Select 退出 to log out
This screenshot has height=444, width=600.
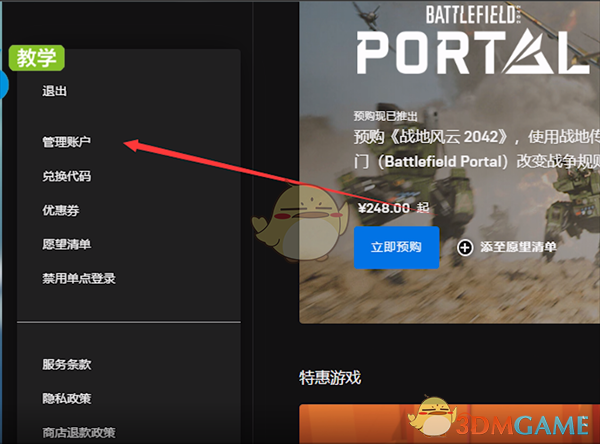point(54,91)
